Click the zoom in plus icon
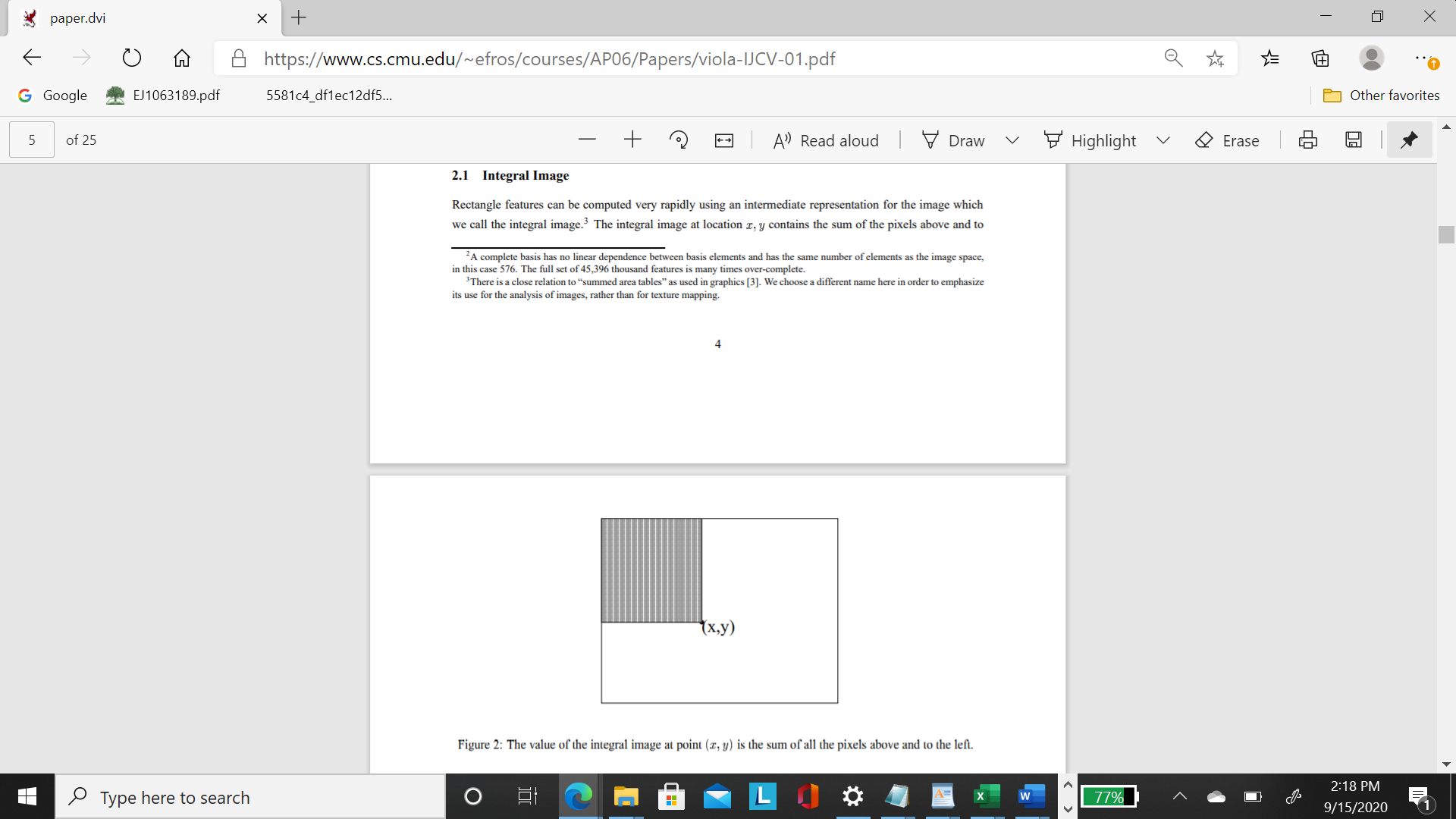This screenshot has width=1456, height=819. pyautogui.click(x=632, y=140)
